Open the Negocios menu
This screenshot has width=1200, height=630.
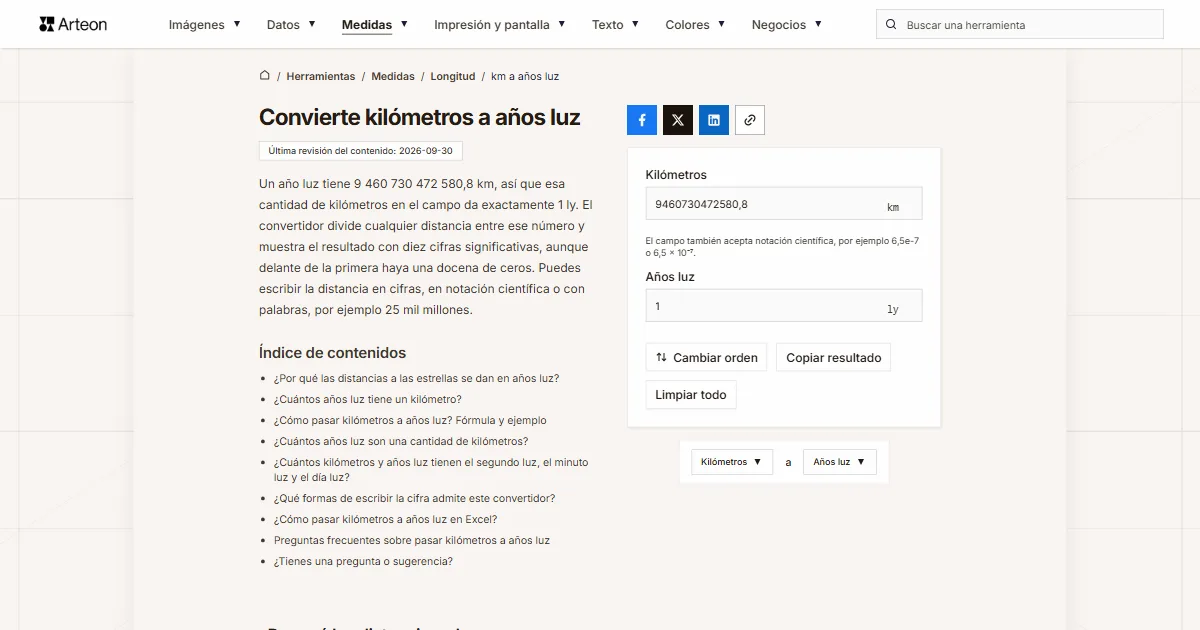[x=787, y=25]
